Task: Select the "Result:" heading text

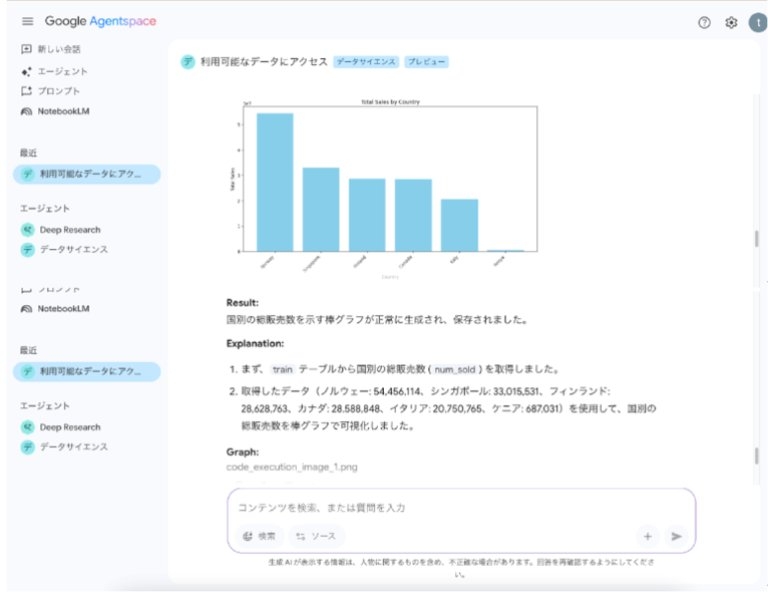Action: pos(242,303)
